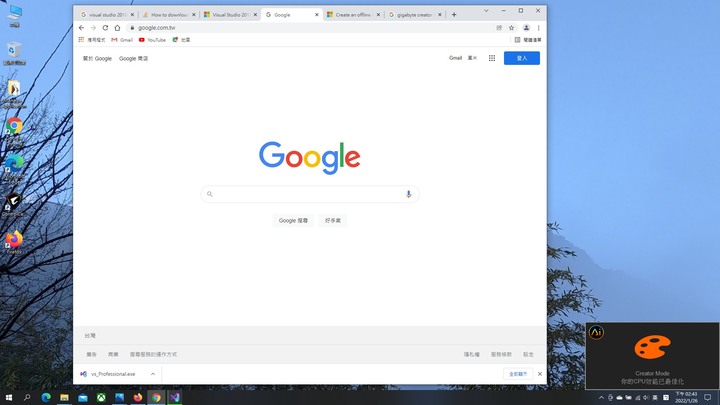Close the 'gigabyte creator' tab

tap(440, 15)
